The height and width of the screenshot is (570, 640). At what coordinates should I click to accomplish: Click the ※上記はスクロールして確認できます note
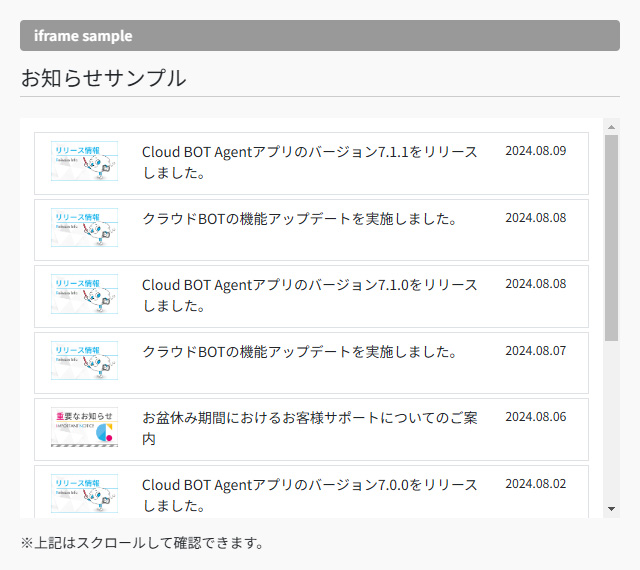(142, 543)
